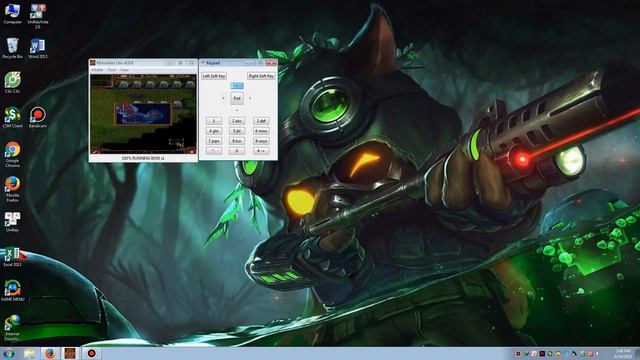Click the highlighted up arrow pad button
The width and height of the screenshot is (640, 360).
click(237, 86)
